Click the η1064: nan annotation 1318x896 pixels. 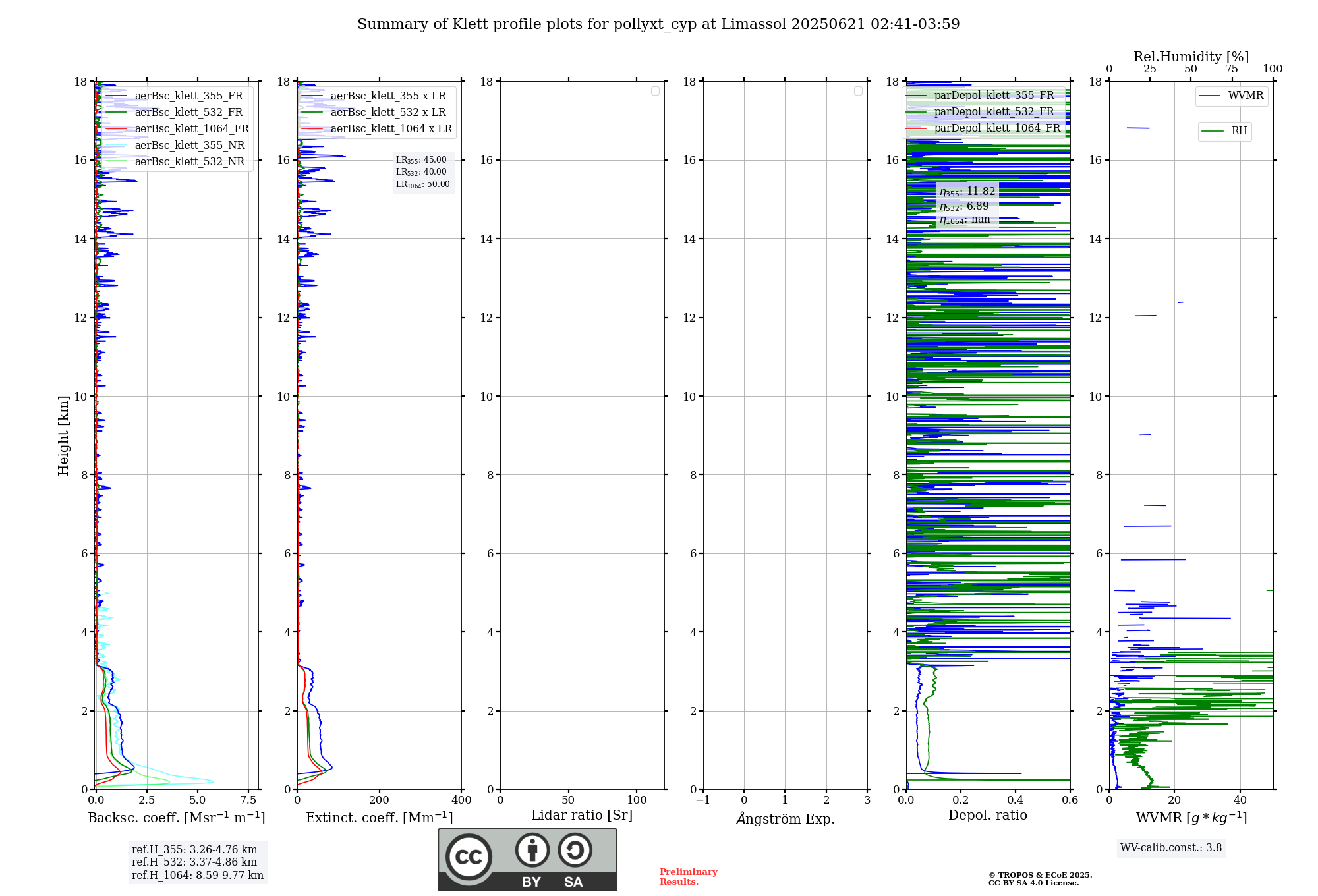click(965, 220)
